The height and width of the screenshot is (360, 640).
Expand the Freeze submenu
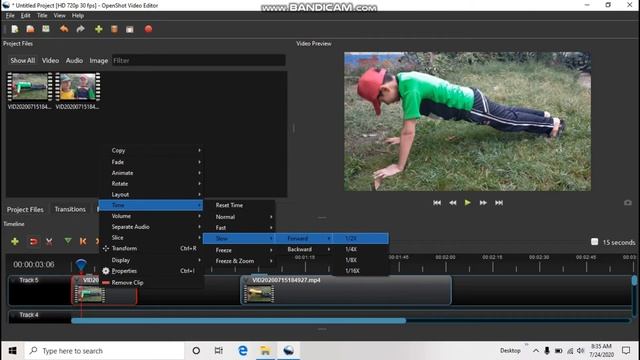tap(239, 250)
